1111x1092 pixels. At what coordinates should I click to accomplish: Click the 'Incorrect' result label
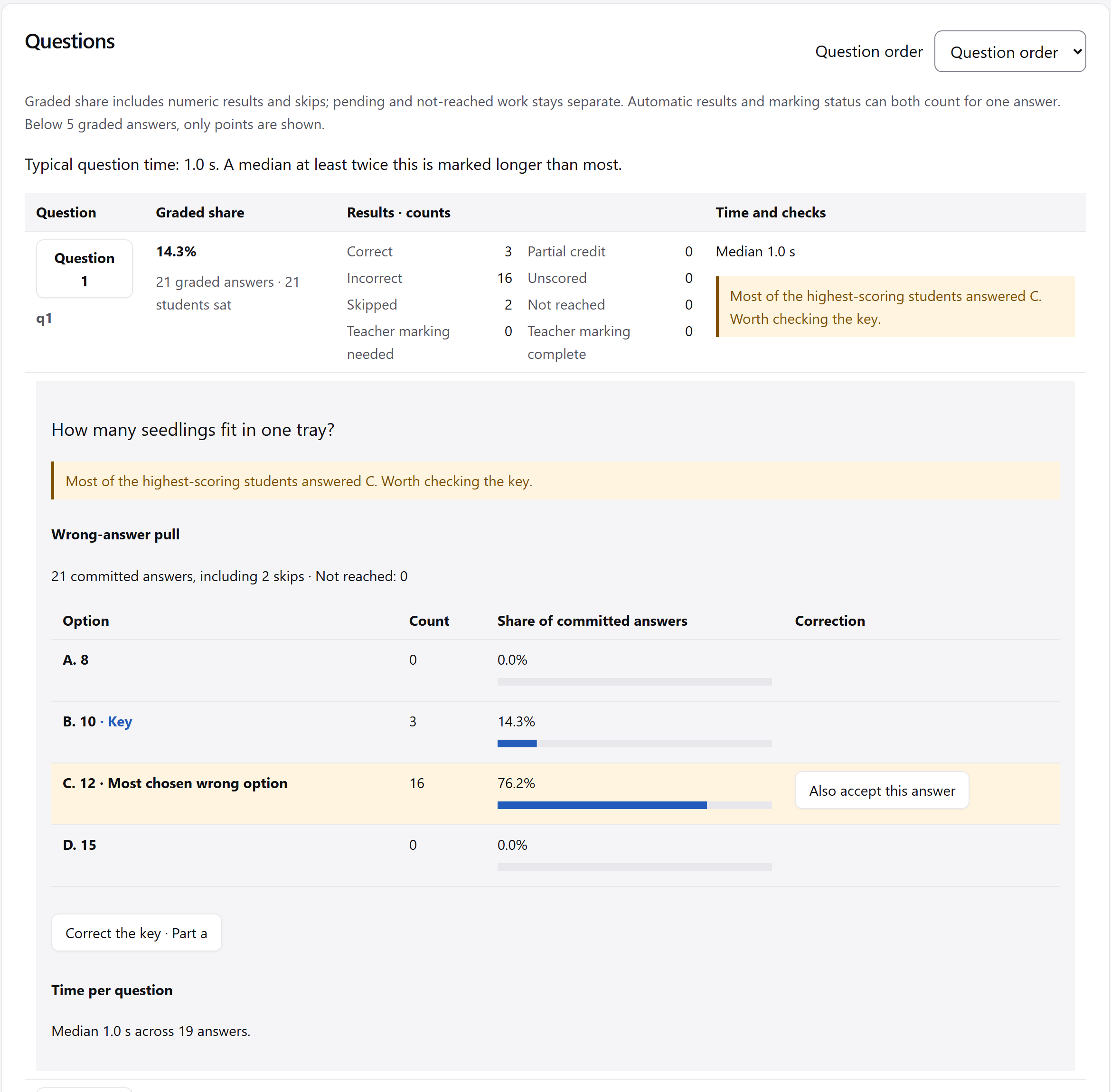(375, 278)
